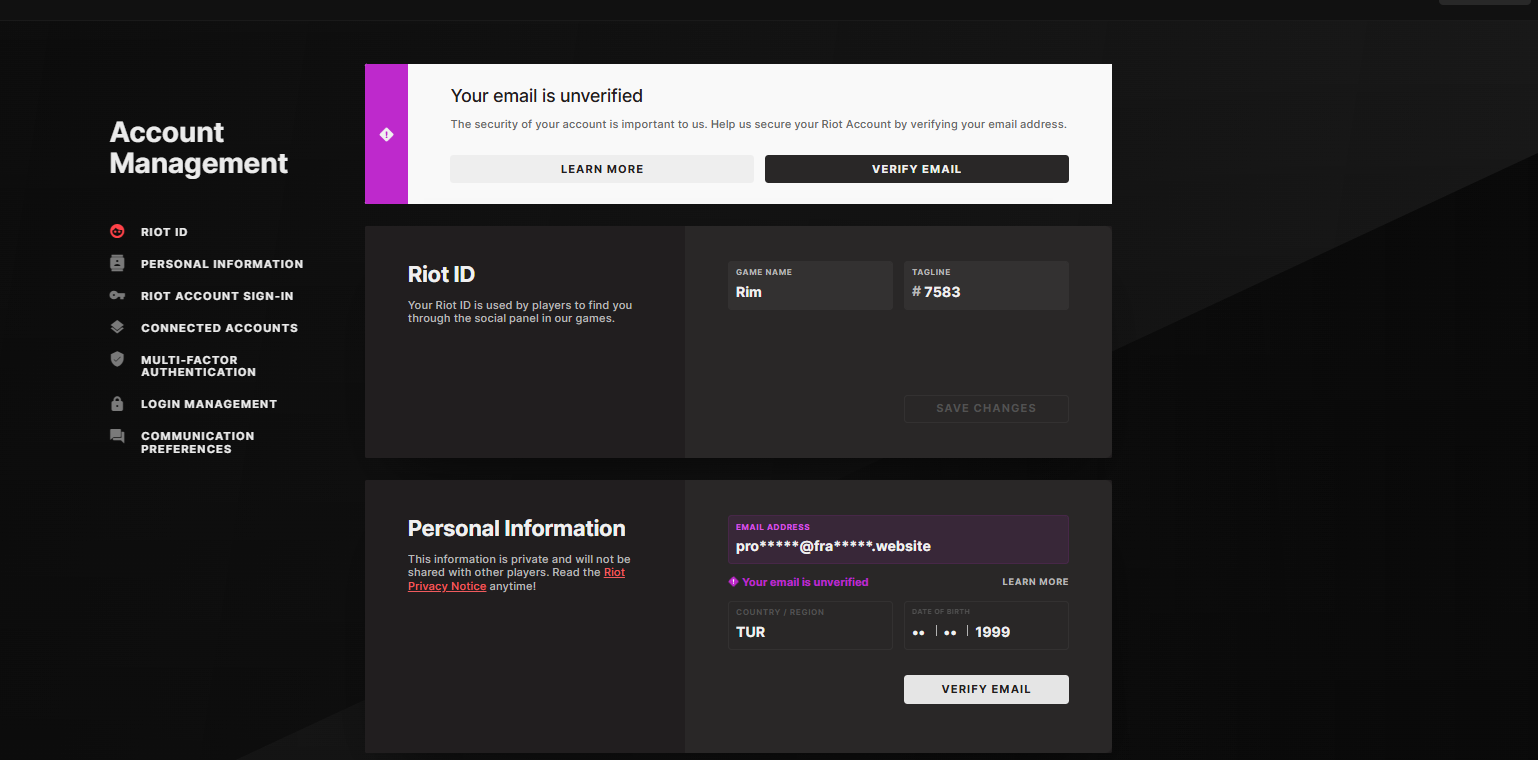1538x760 pixels.
Task: Click Verify Email button under Personal Information
Action: [986, 689]
